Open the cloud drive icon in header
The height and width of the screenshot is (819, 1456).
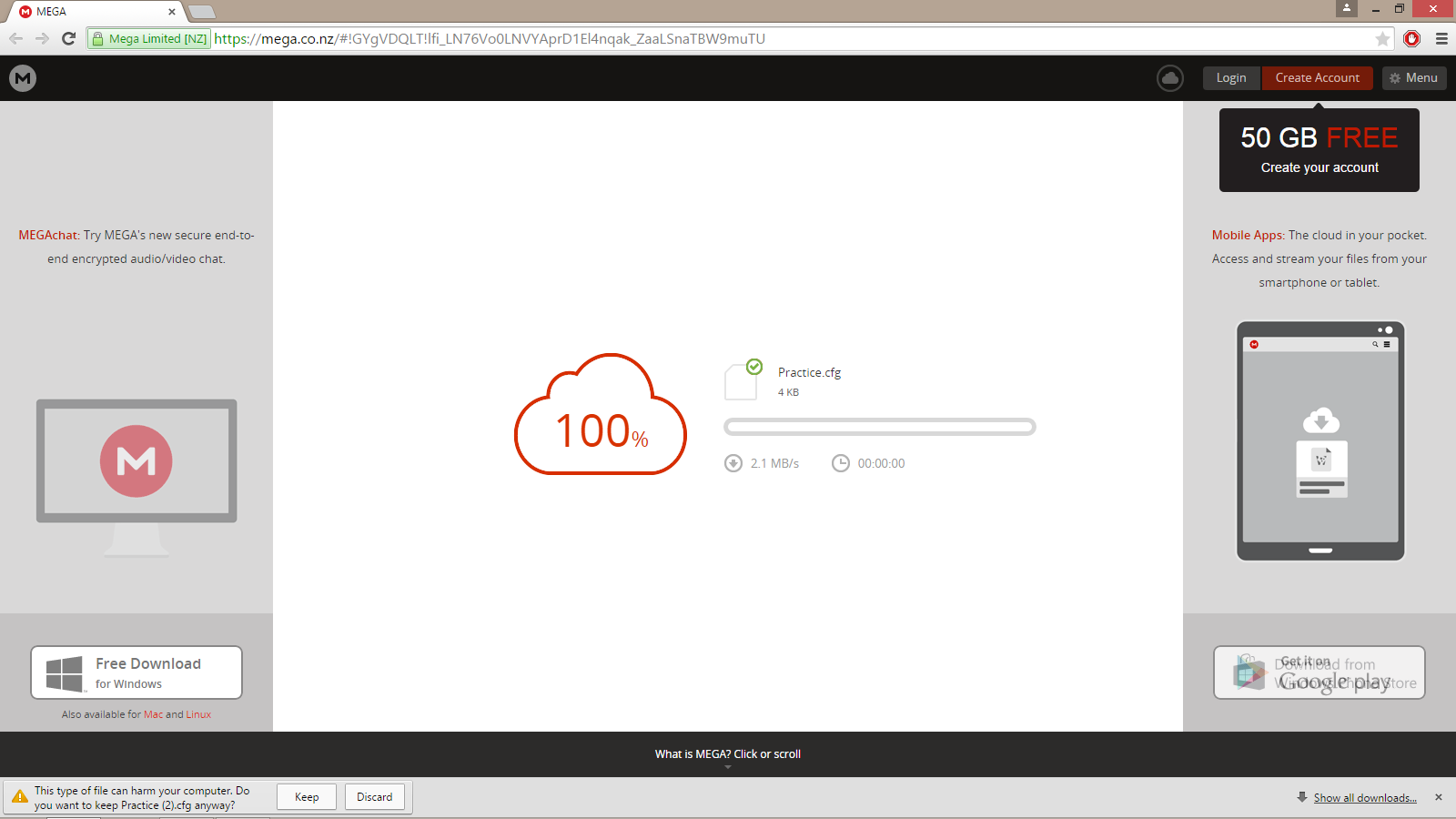click(x=1170, y=78)
